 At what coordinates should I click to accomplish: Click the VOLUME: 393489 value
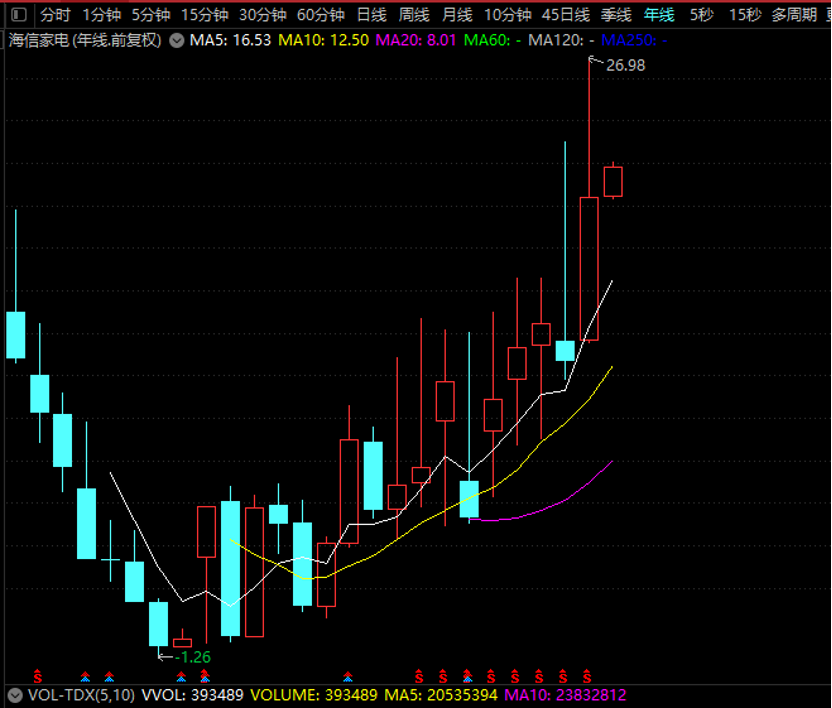click(x=314, y=695)
